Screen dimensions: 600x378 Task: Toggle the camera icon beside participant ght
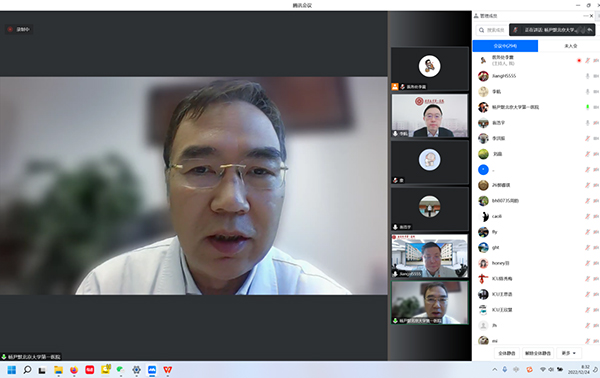[596, 248]
